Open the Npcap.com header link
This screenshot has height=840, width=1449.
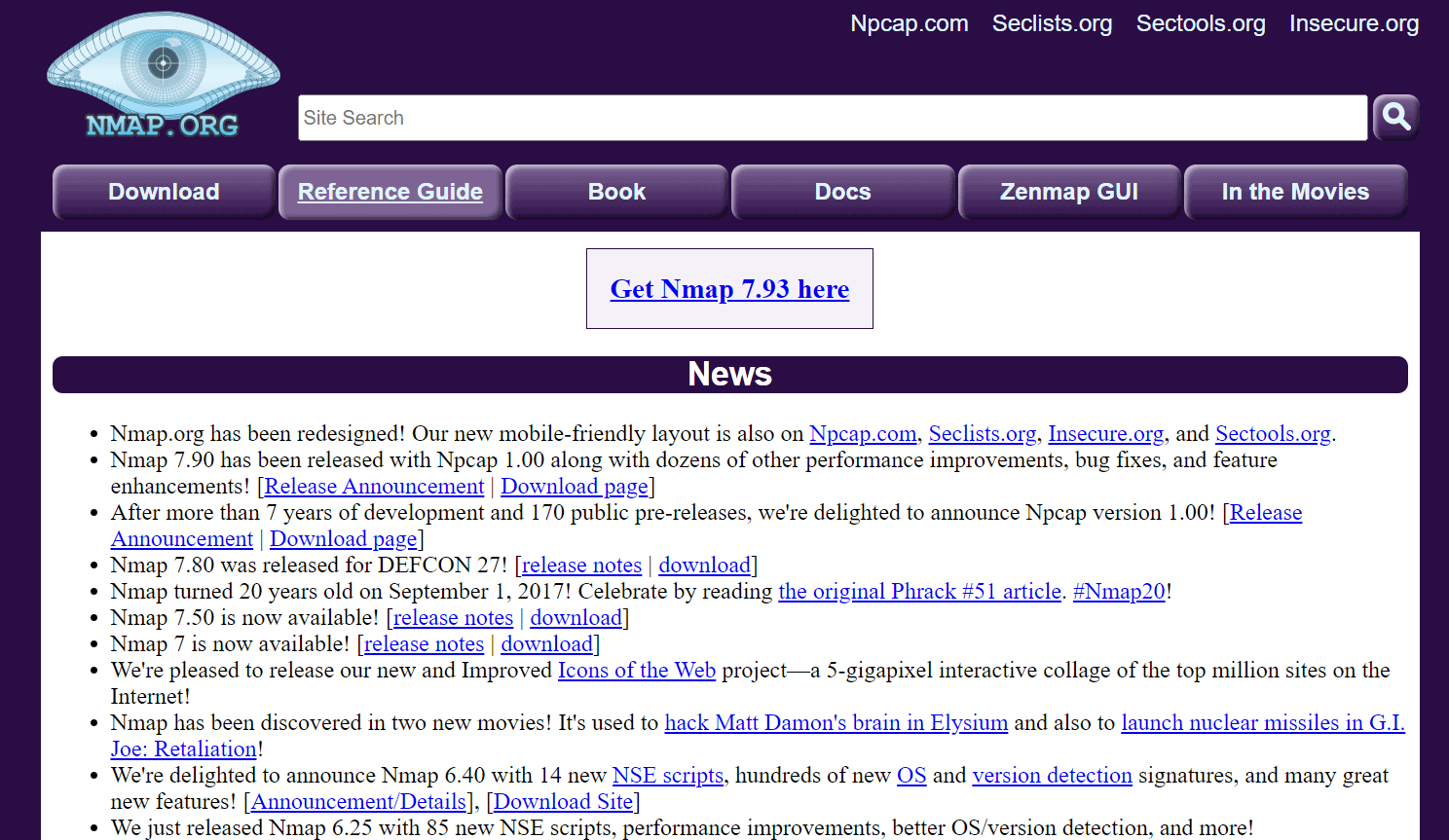click(x=910, y=23)
